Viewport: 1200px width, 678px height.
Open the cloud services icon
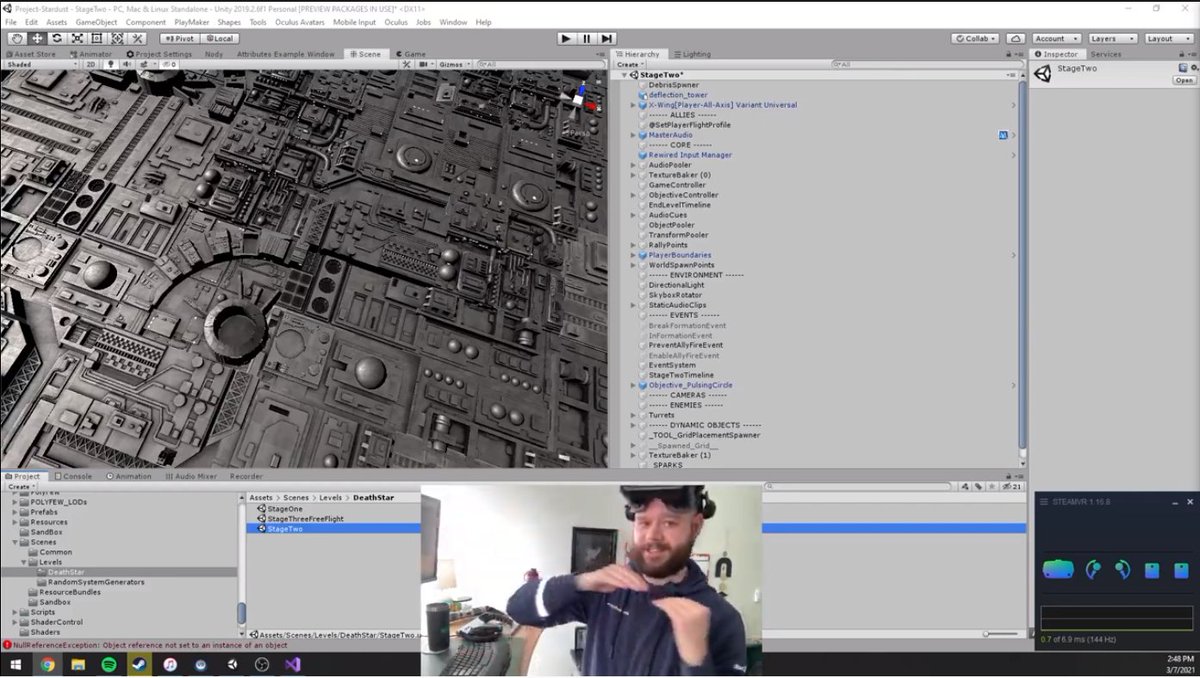[1015, 38]
